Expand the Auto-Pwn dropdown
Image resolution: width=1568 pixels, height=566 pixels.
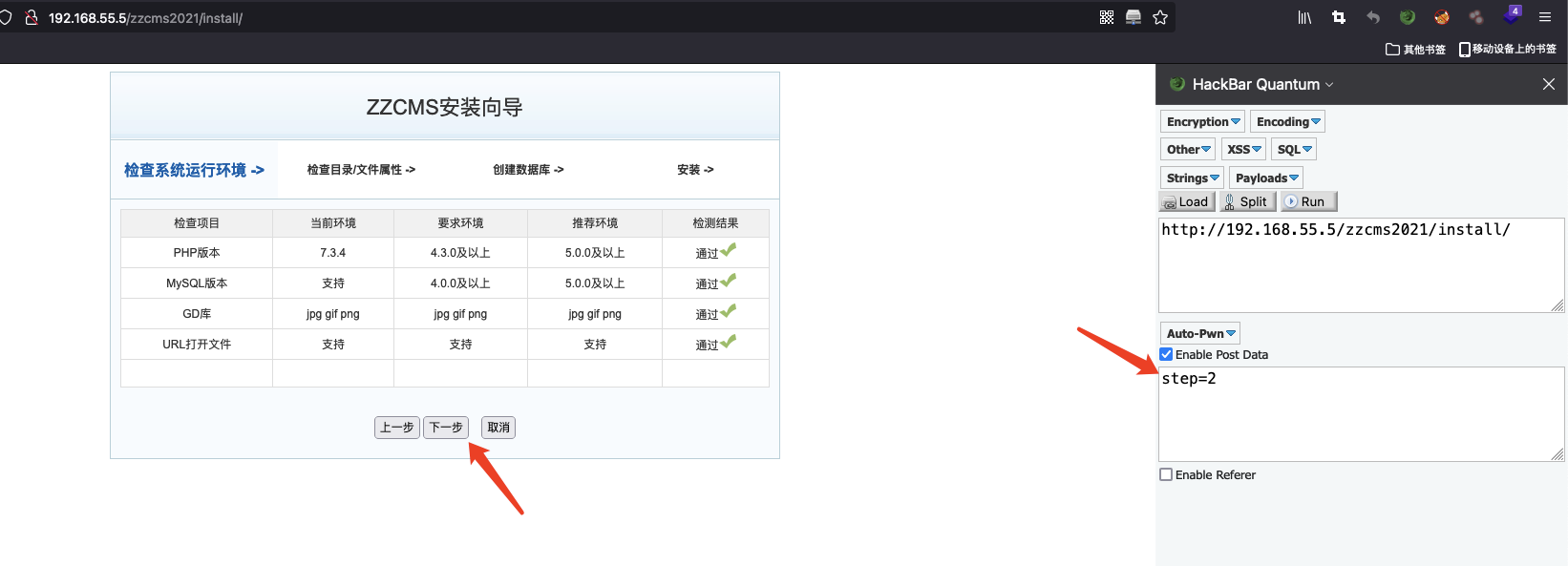tap(1200, 333)
